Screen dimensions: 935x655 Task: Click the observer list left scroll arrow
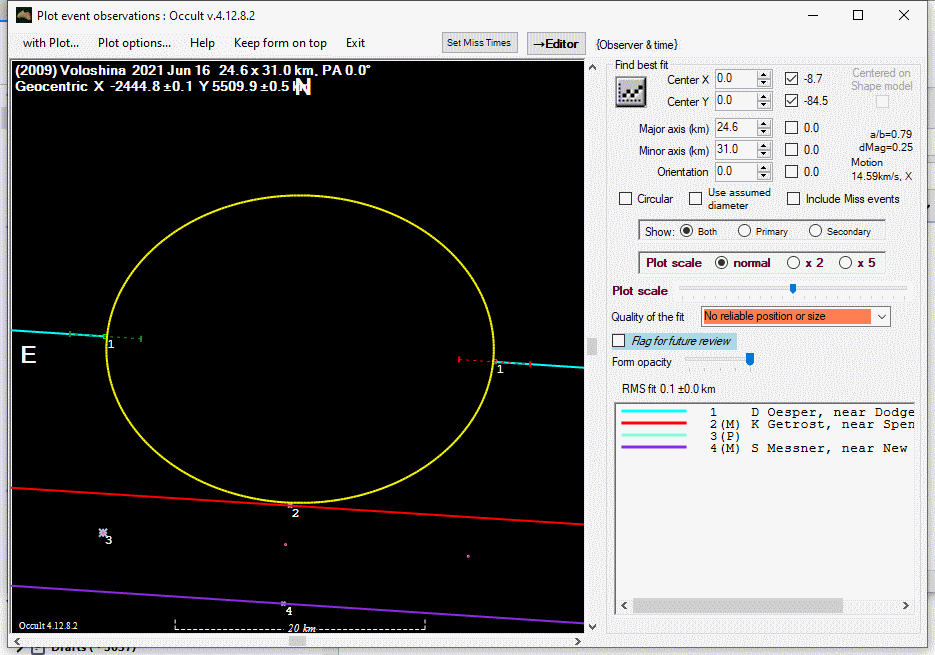[x=624, y=606]
